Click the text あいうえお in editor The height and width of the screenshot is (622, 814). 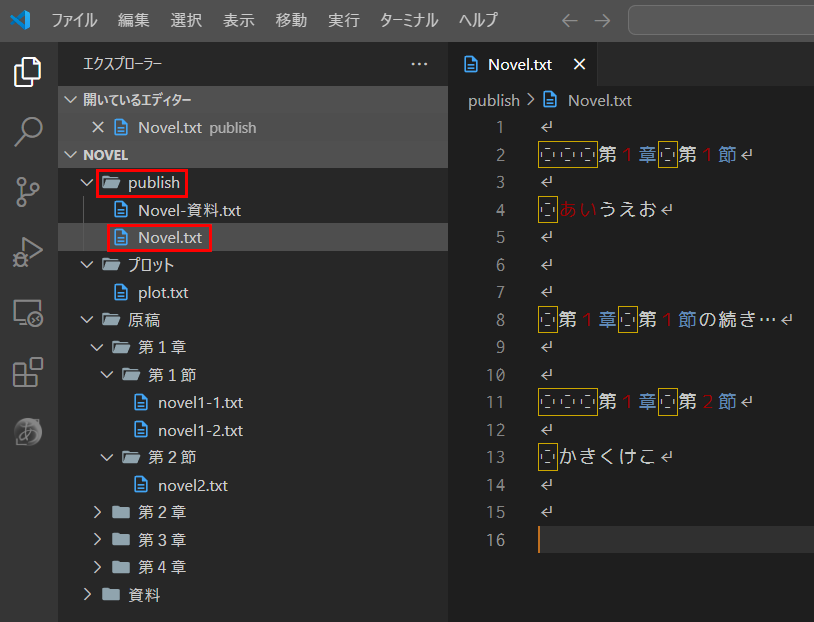click(606, 209)
